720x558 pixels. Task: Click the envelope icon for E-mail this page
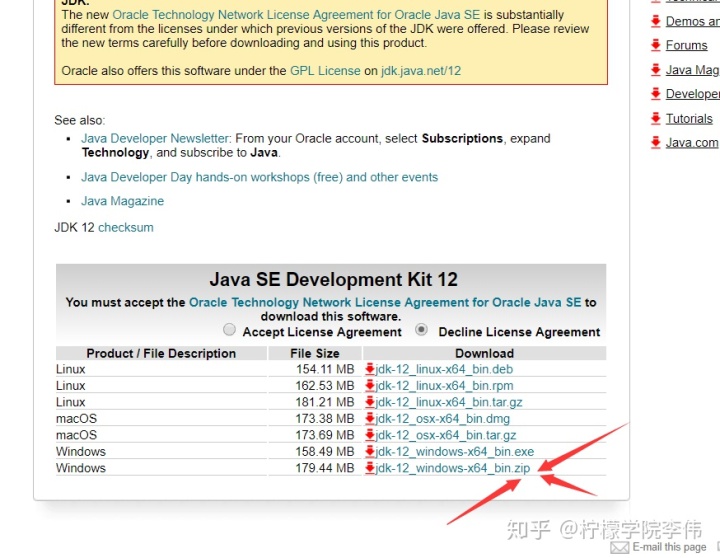[x=619, y=547]
